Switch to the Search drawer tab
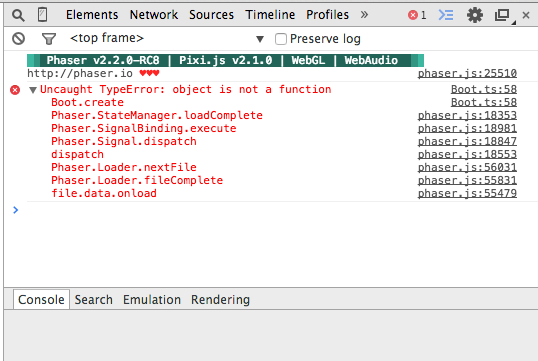Image resolution: width=538 pixels, height=361 pixels. (93, 300)
